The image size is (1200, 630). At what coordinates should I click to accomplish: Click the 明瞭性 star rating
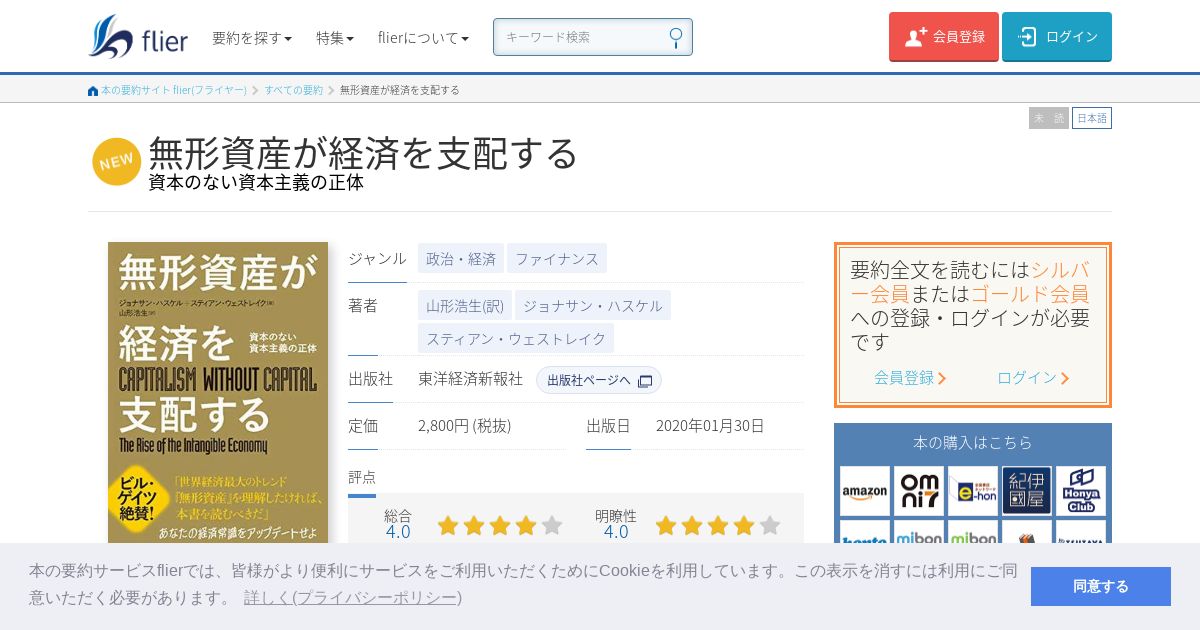[718, 525]
